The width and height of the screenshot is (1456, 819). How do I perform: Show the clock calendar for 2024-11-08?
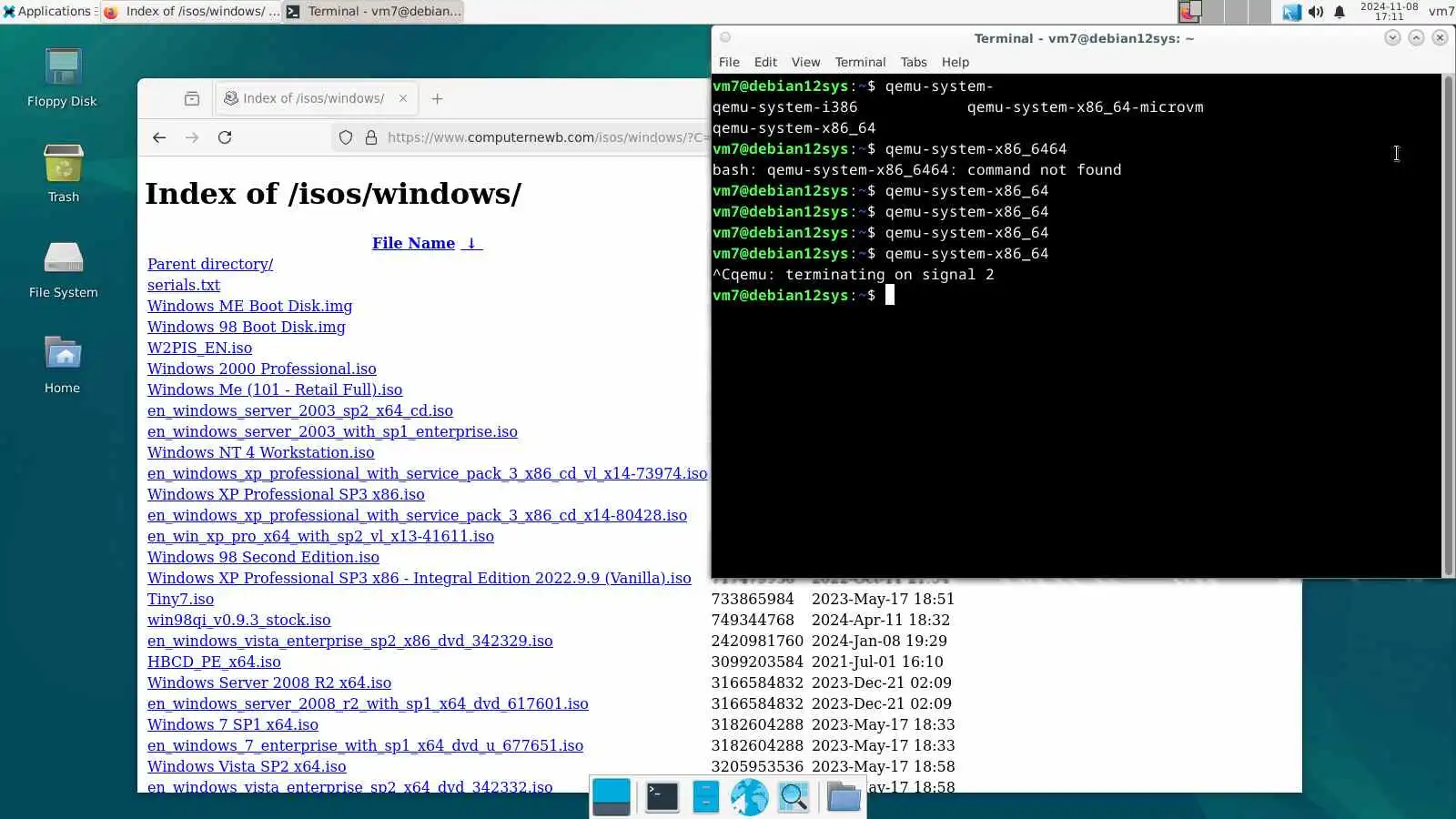click(1389, 12)
